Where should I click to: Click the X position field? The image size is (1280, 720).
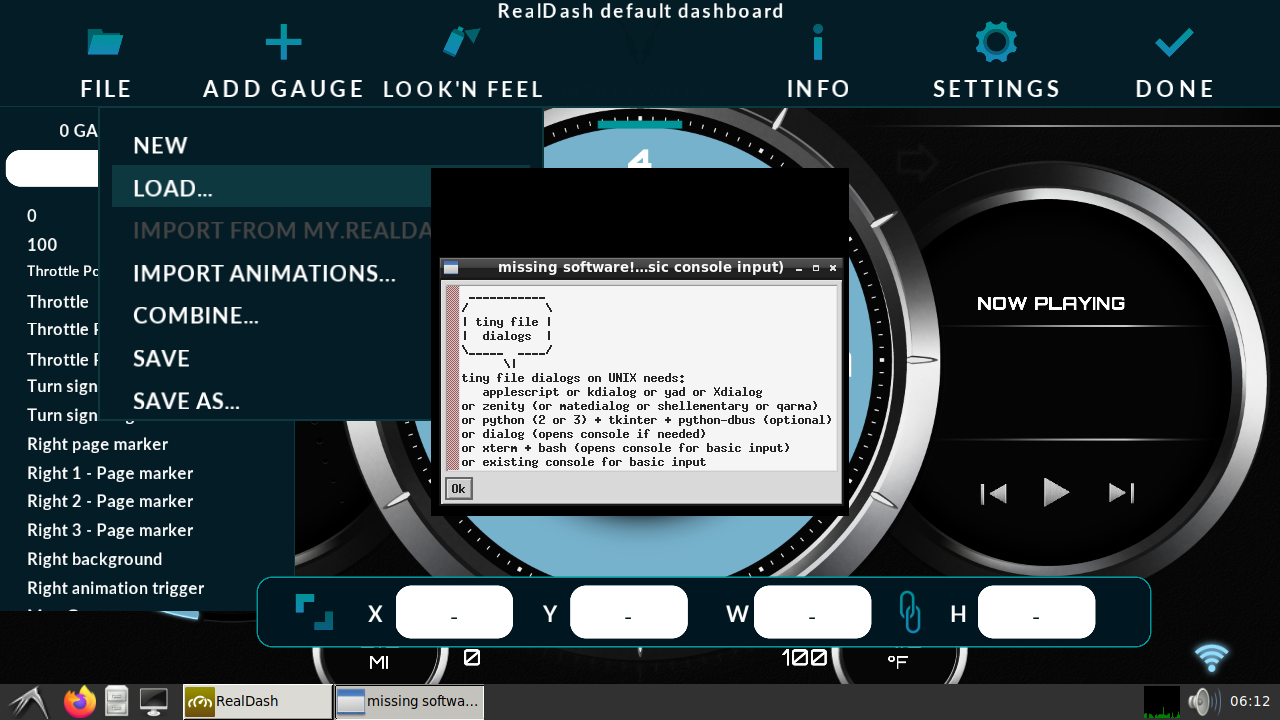[454, 612]
